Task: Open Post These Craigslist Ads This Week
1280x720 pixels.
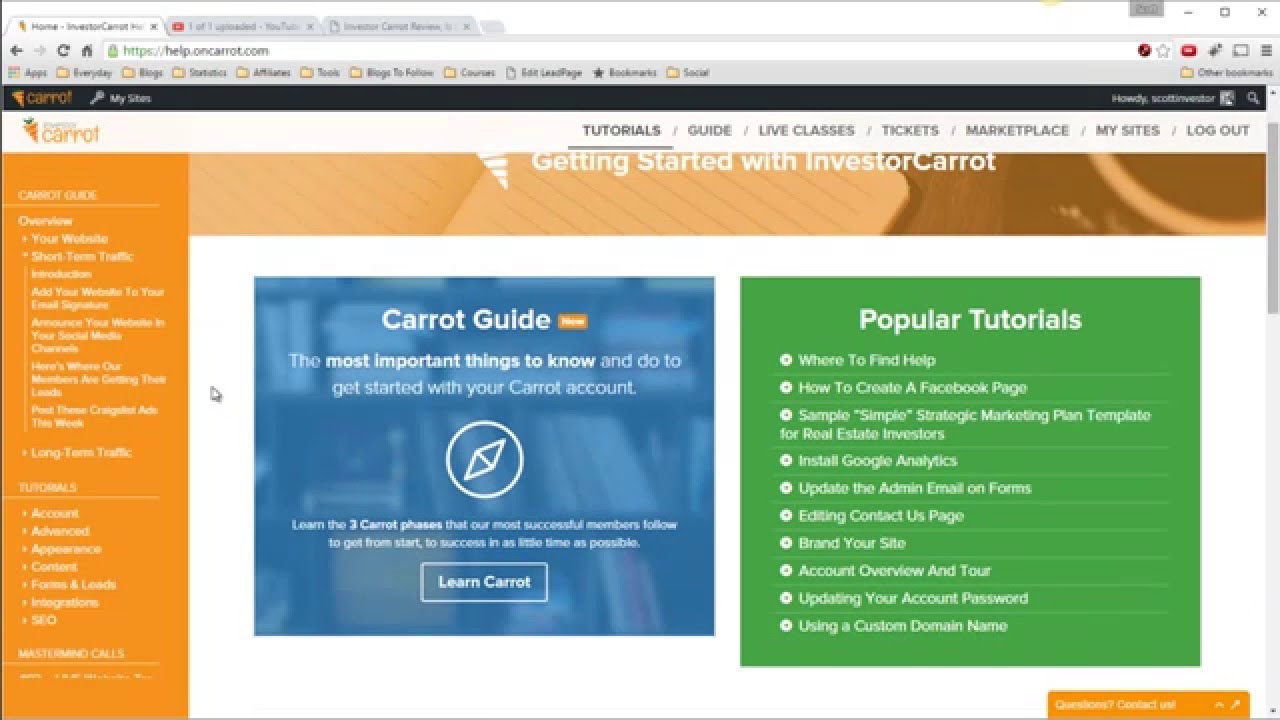Action: [x=94, y=417]
